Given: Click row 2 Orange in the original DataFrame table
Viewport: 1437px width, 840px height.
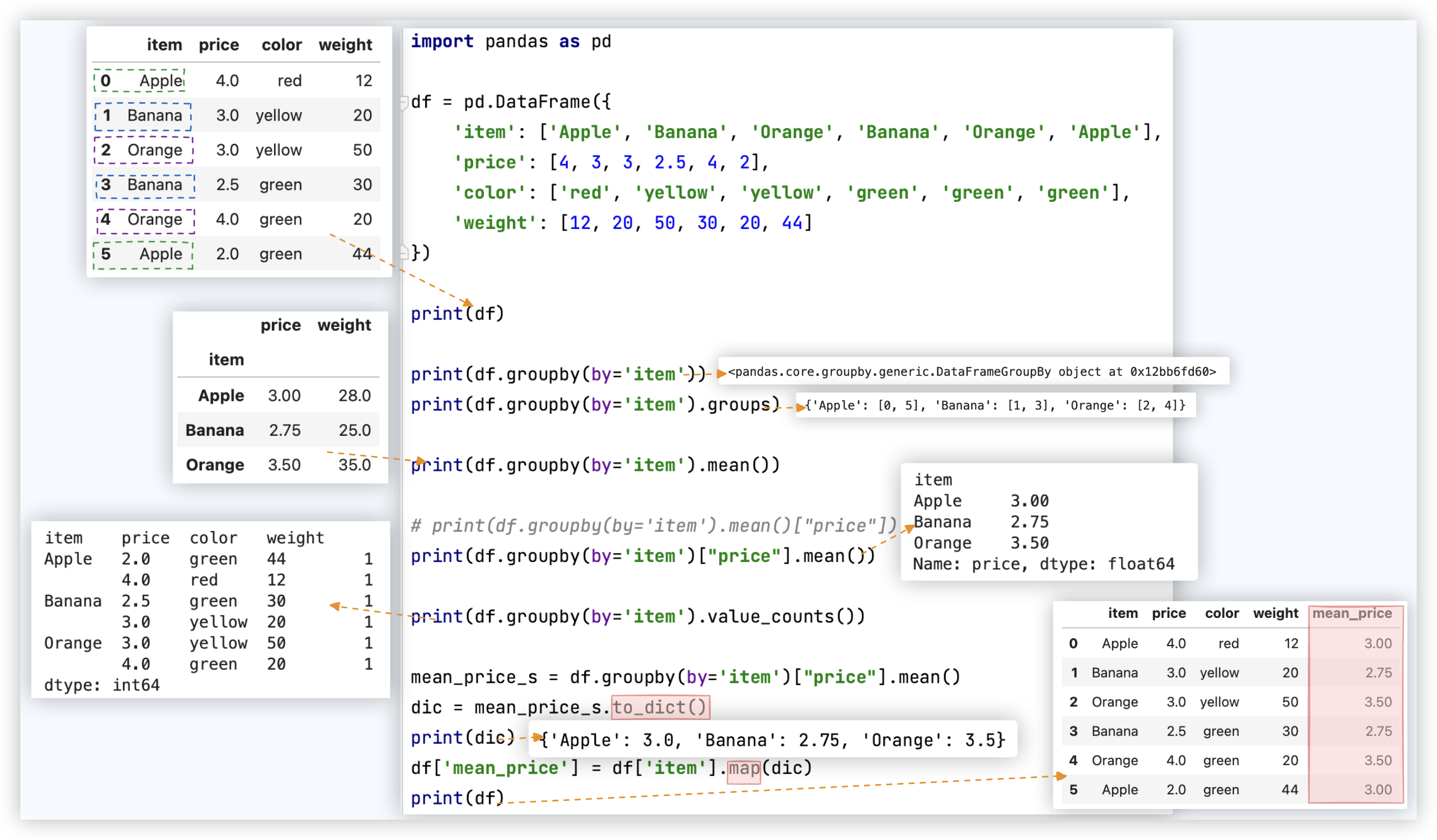Looking at the screenshot, I should (236, 150).
